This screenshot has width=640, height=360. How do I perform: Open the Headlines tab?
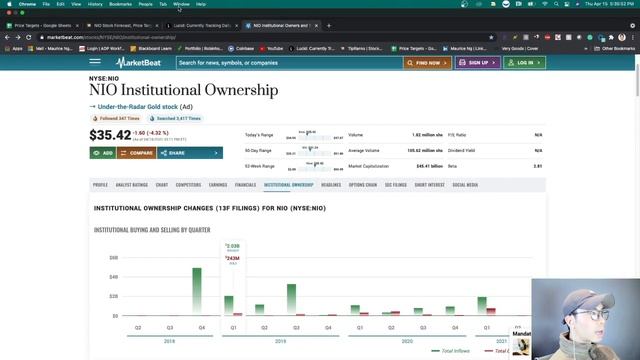tap(331, 185)
